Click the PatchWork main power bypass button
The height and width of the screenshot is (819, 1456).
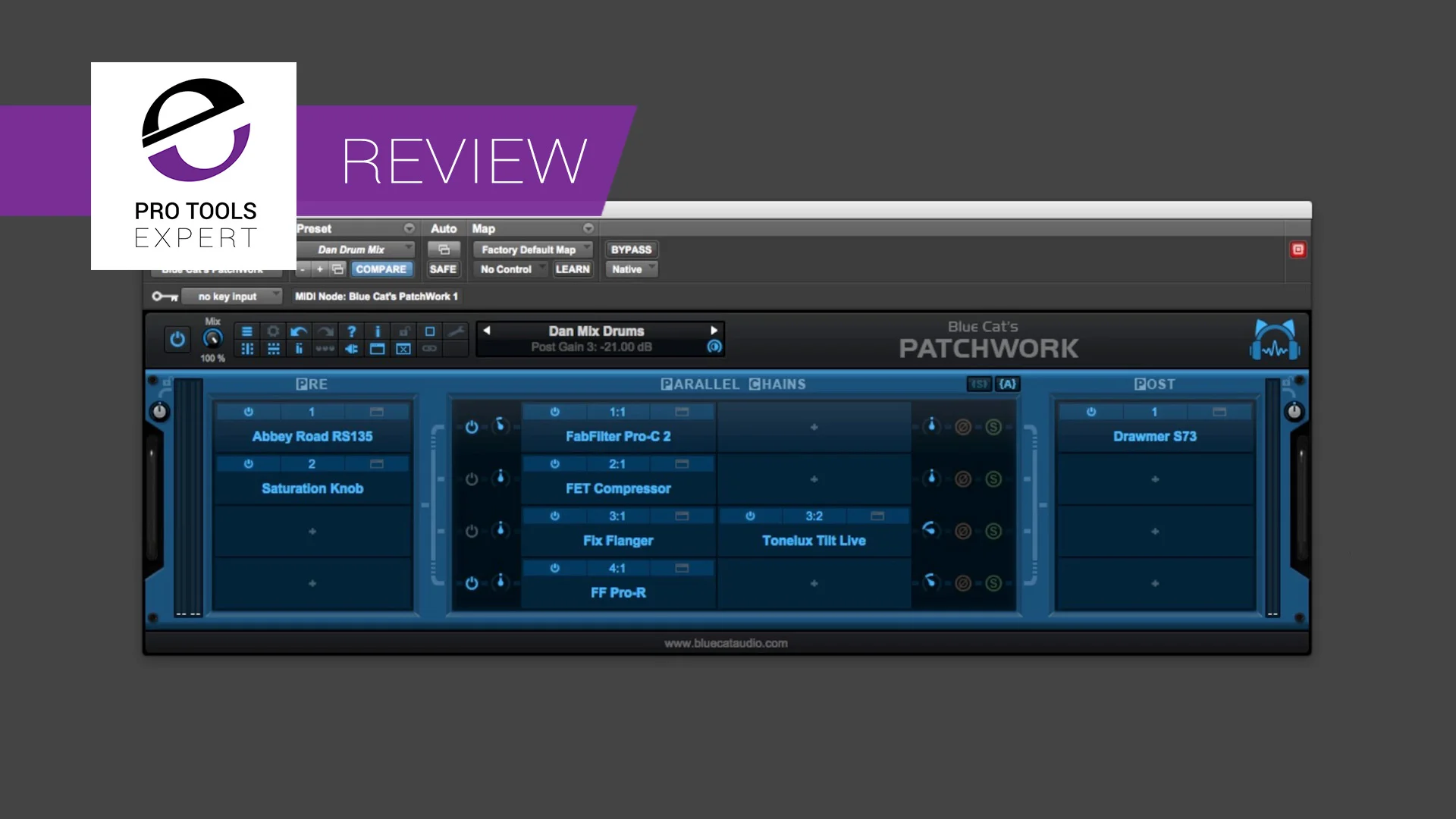click(177, 339)
